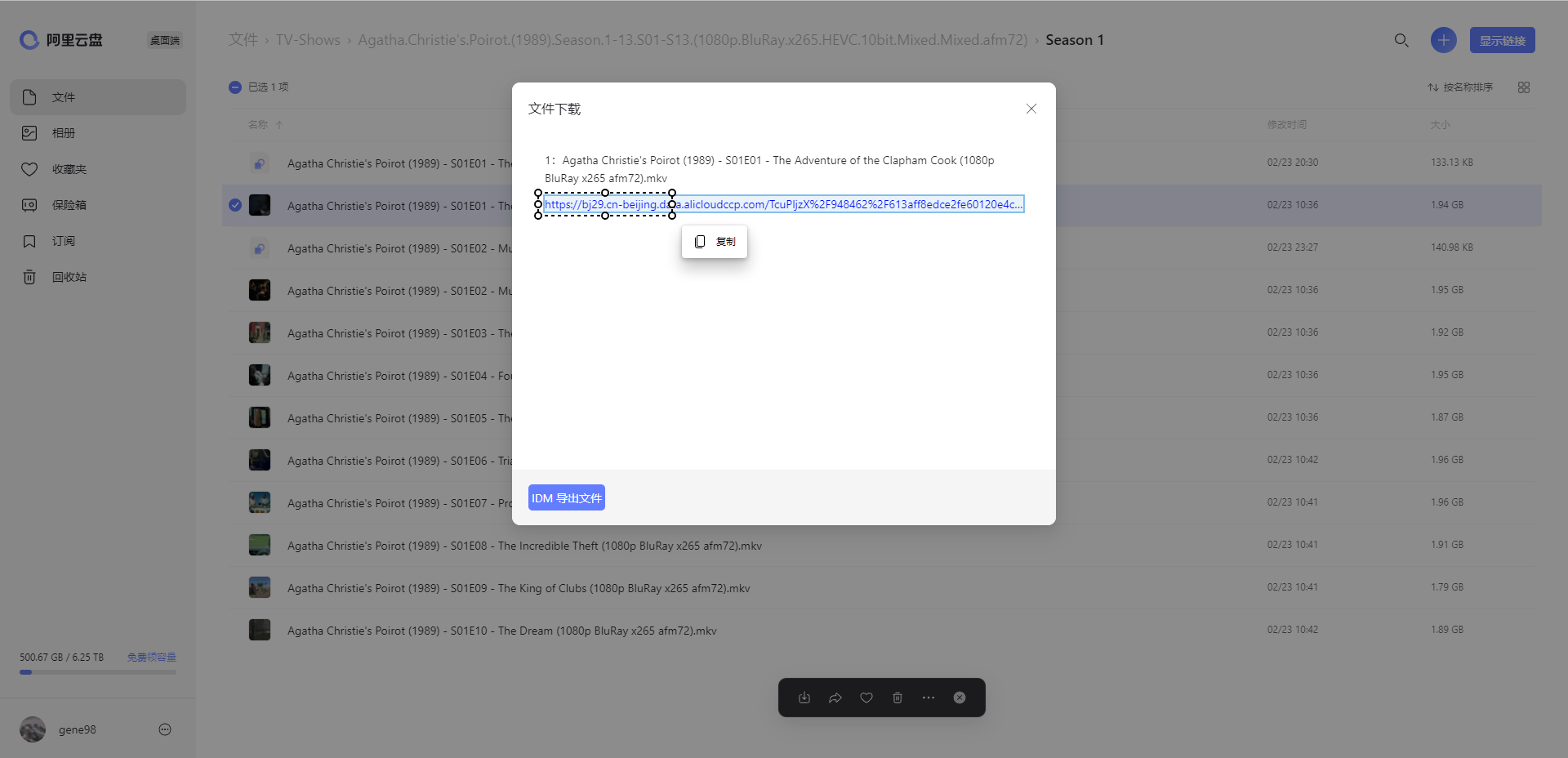Click the filename text in the download dialog
1568x758 pixels.
(x=769, y=169)
